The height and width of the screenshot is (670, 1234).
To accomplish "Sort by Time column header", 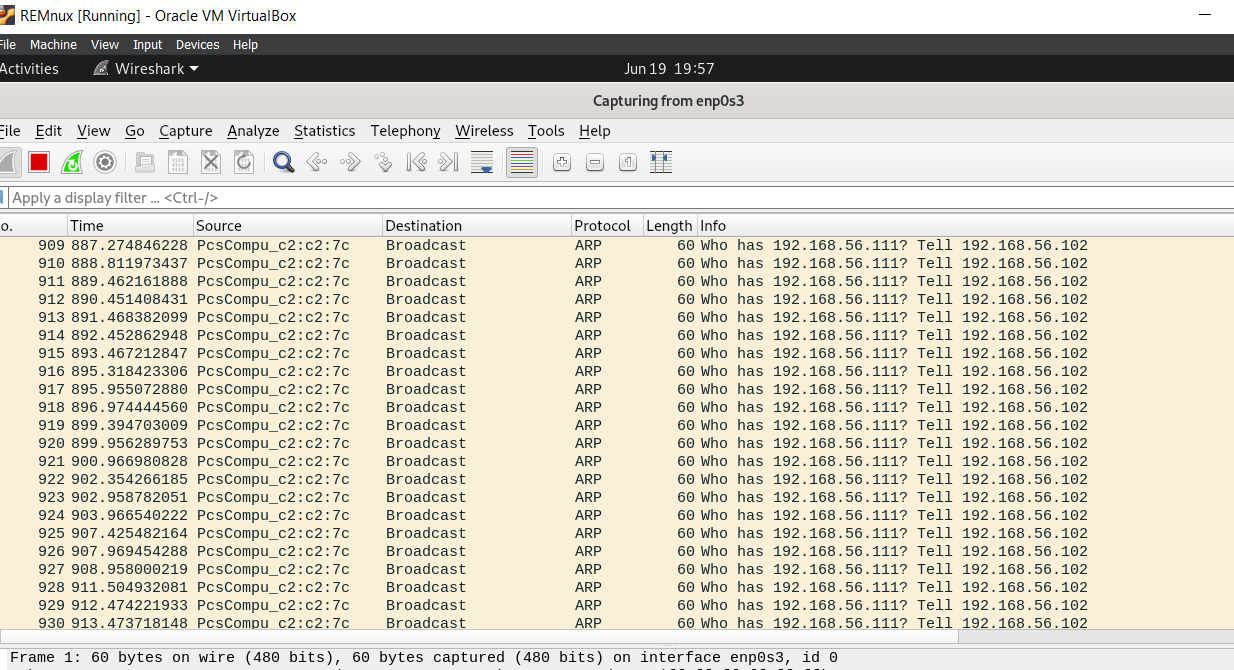I will pos(130,225).
